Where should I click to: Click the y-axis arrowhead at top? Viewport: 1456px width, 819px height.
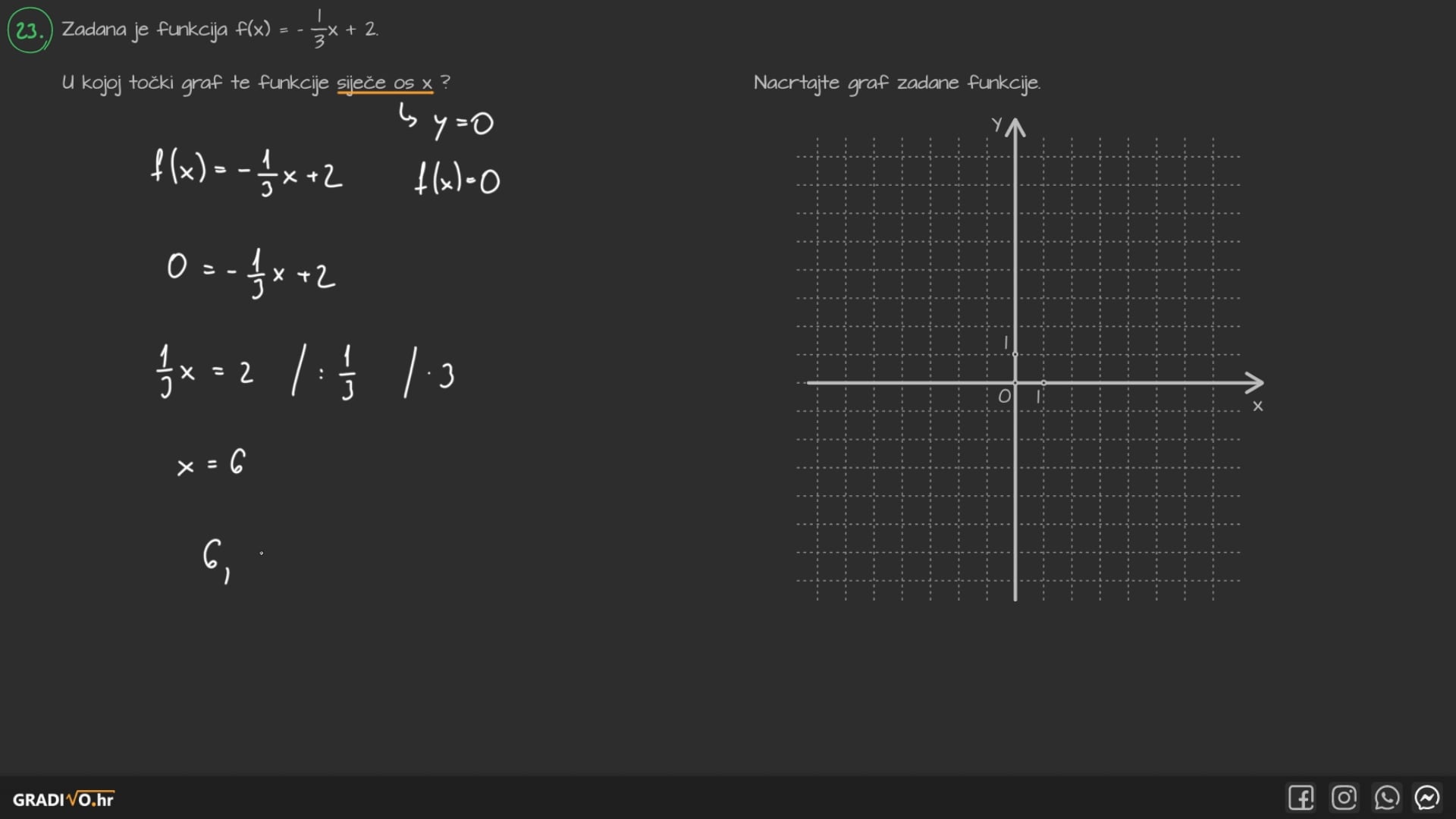(x=1015, y=126)
